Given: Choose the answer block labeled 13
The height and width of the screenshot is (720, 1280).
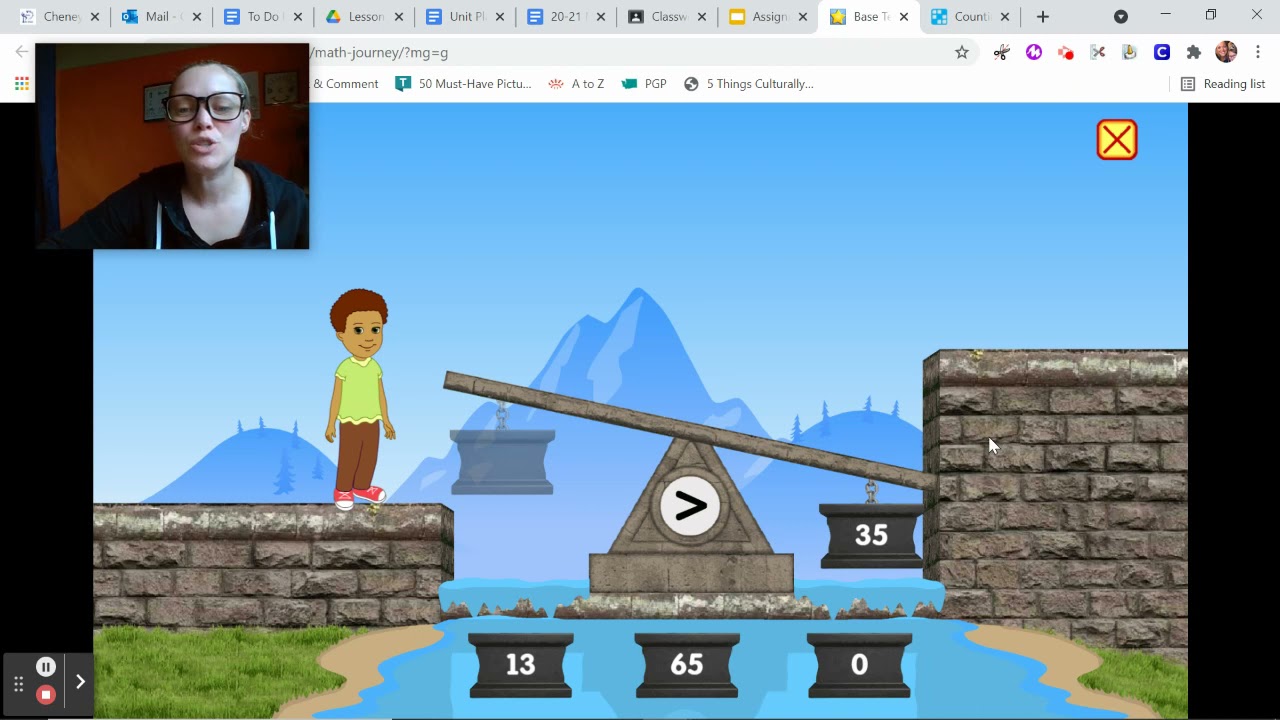Looking at the screenshot, I should 521,664.
